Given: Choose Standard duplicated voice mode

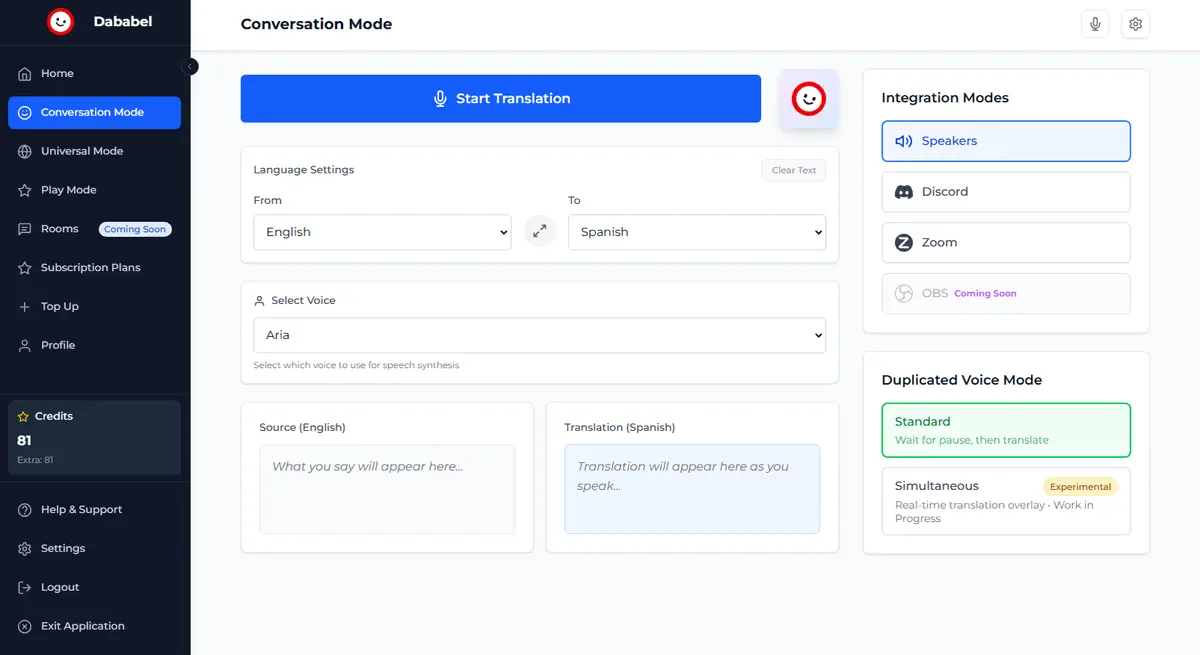Looking at the screenshot, I should point(1006,430).
